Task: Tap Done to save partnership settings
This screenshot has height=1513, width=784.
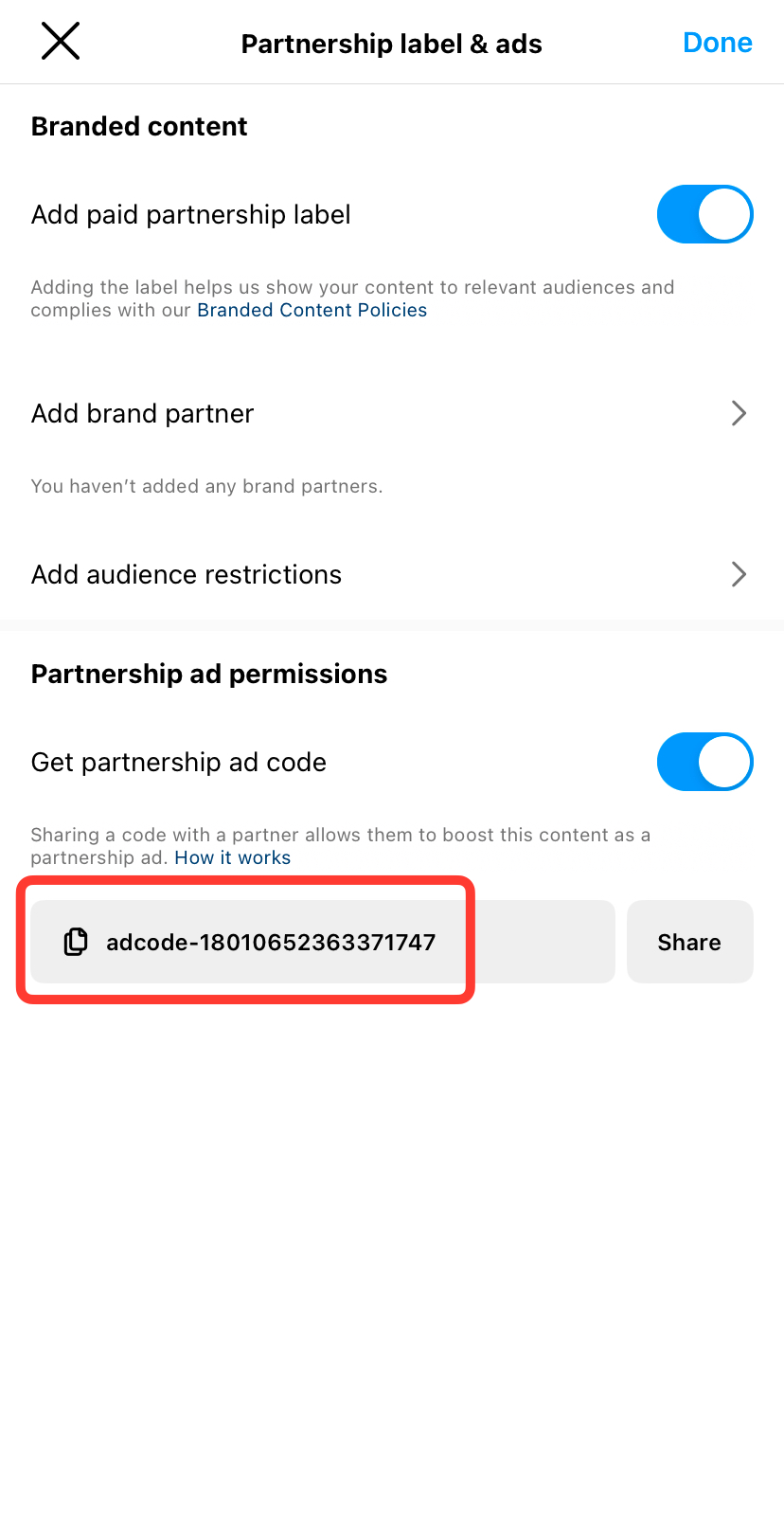Action: point(717,43)
